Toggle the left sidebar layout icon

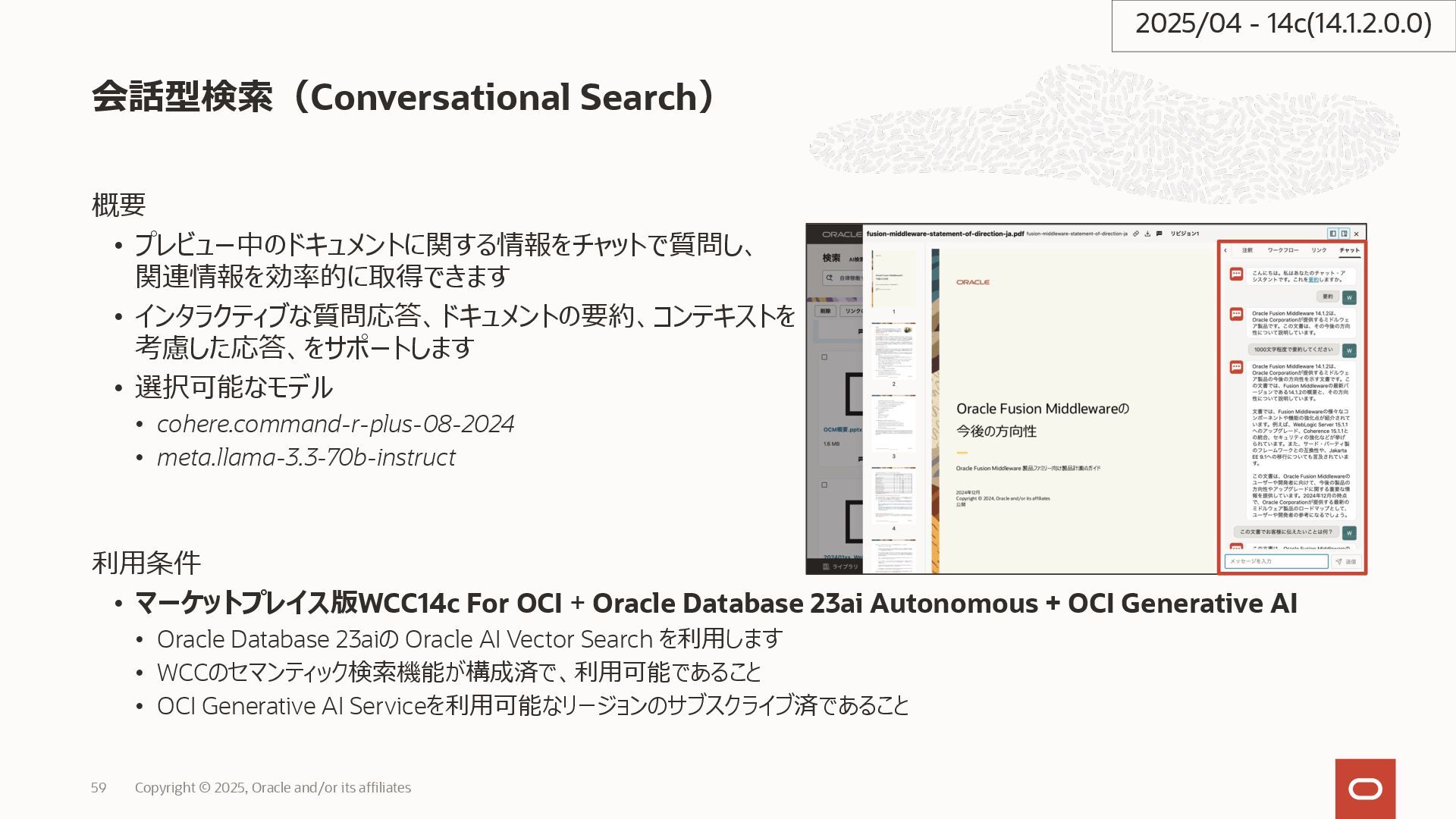pos(1332,234)
